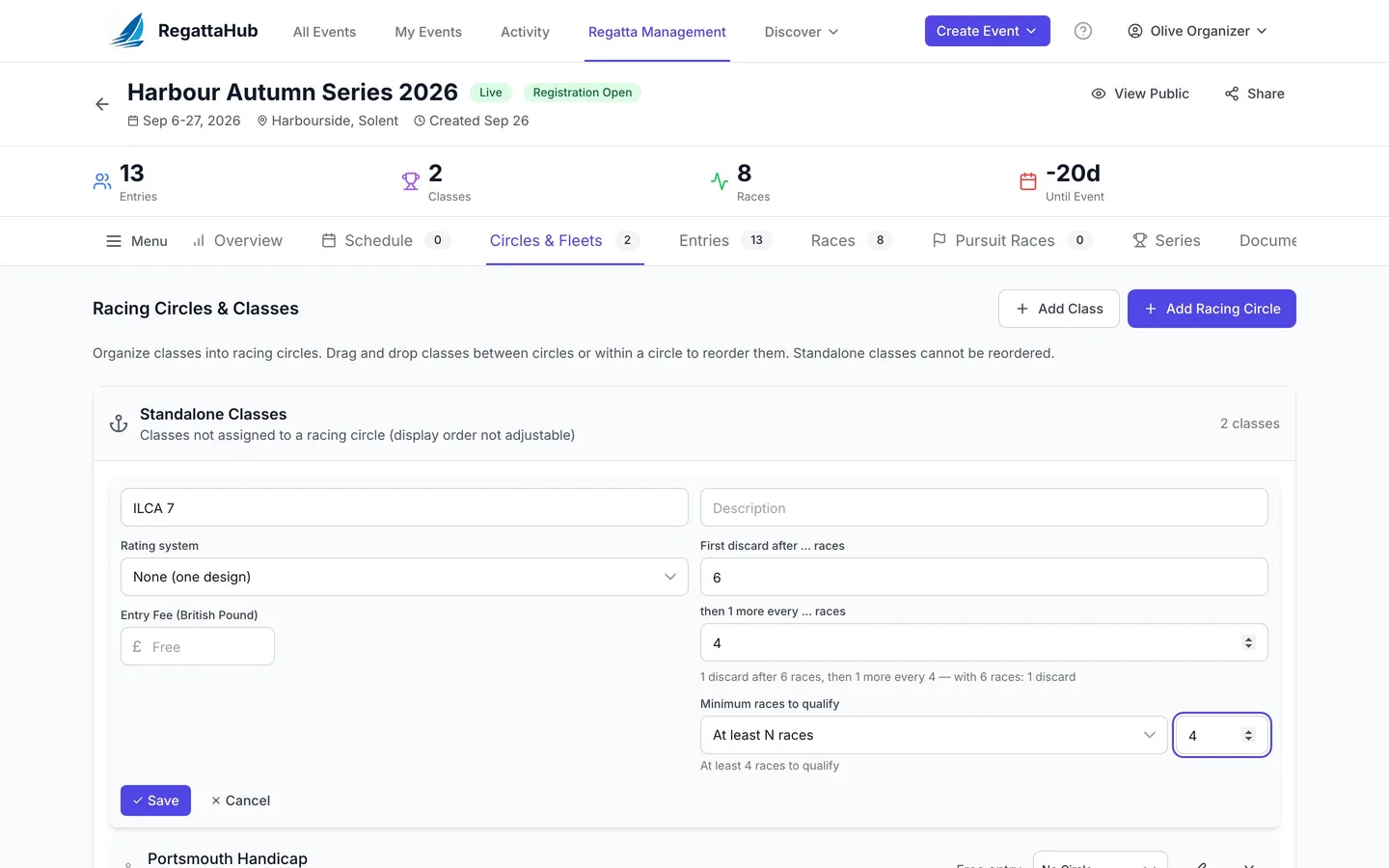The image size is (1389, 868).
Task: Open the Entries tab
Action: (725, 241)
